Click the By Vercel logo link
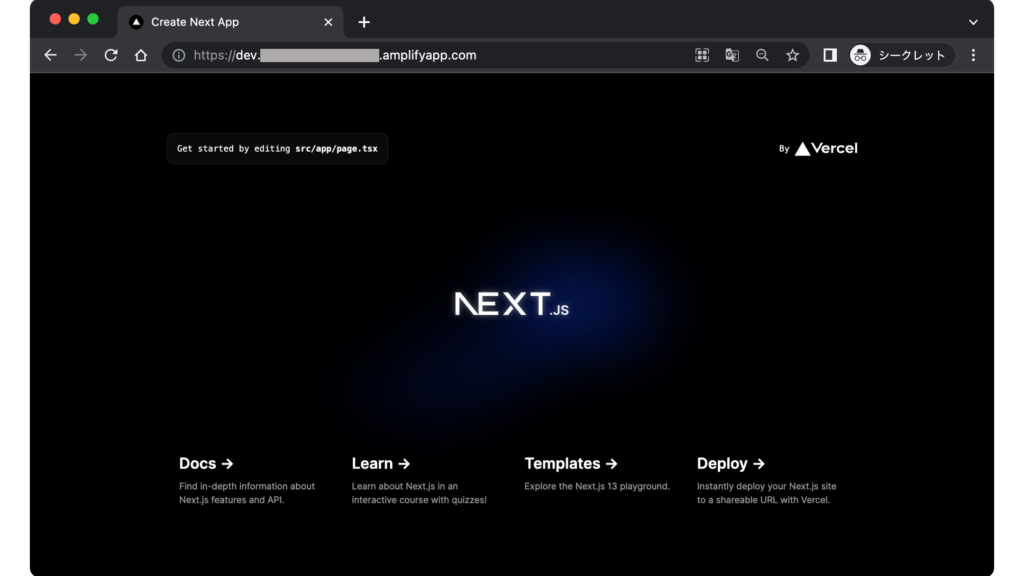 (818, 149)
